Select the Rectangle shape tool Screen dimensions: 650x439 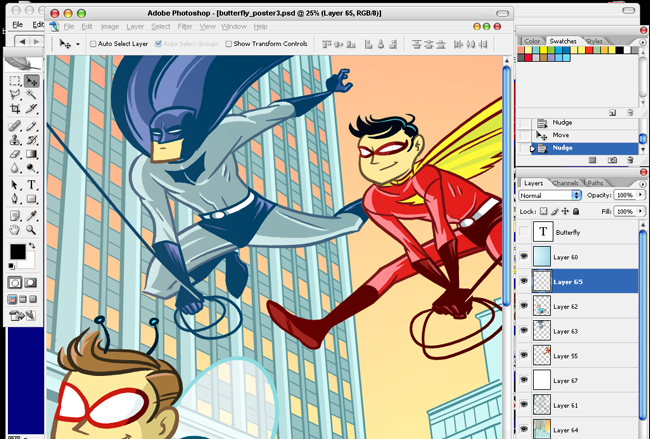pyautogui.click(x=32, y=199)
